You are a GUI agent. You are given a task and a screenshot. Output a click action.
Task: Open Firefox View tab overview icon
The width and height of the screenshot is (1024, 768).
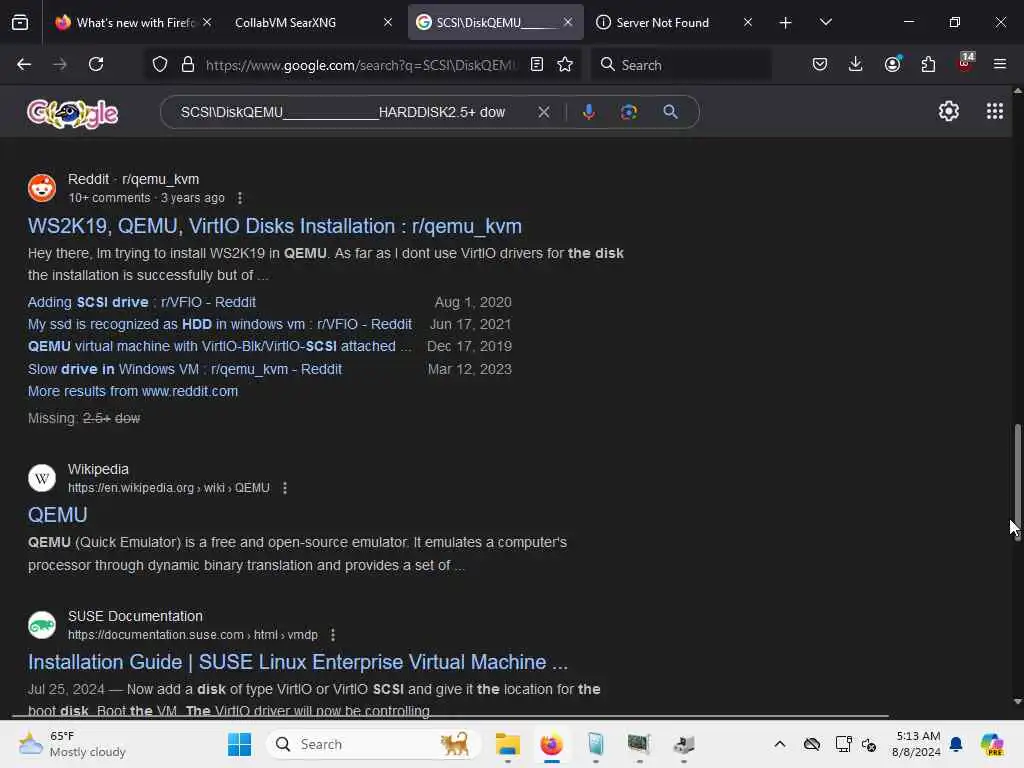[x=20, y=23]
